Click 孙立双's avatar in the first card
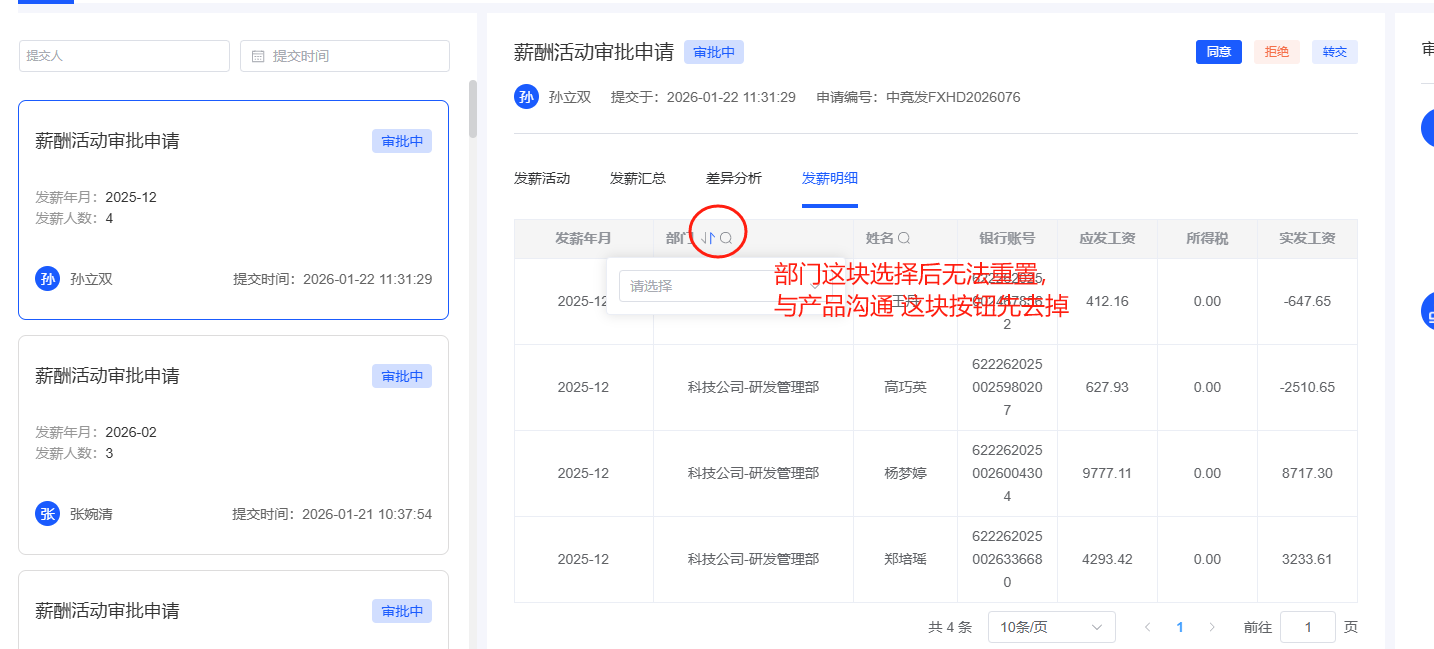Screen dimensions: 1434x649 (47, 279)
